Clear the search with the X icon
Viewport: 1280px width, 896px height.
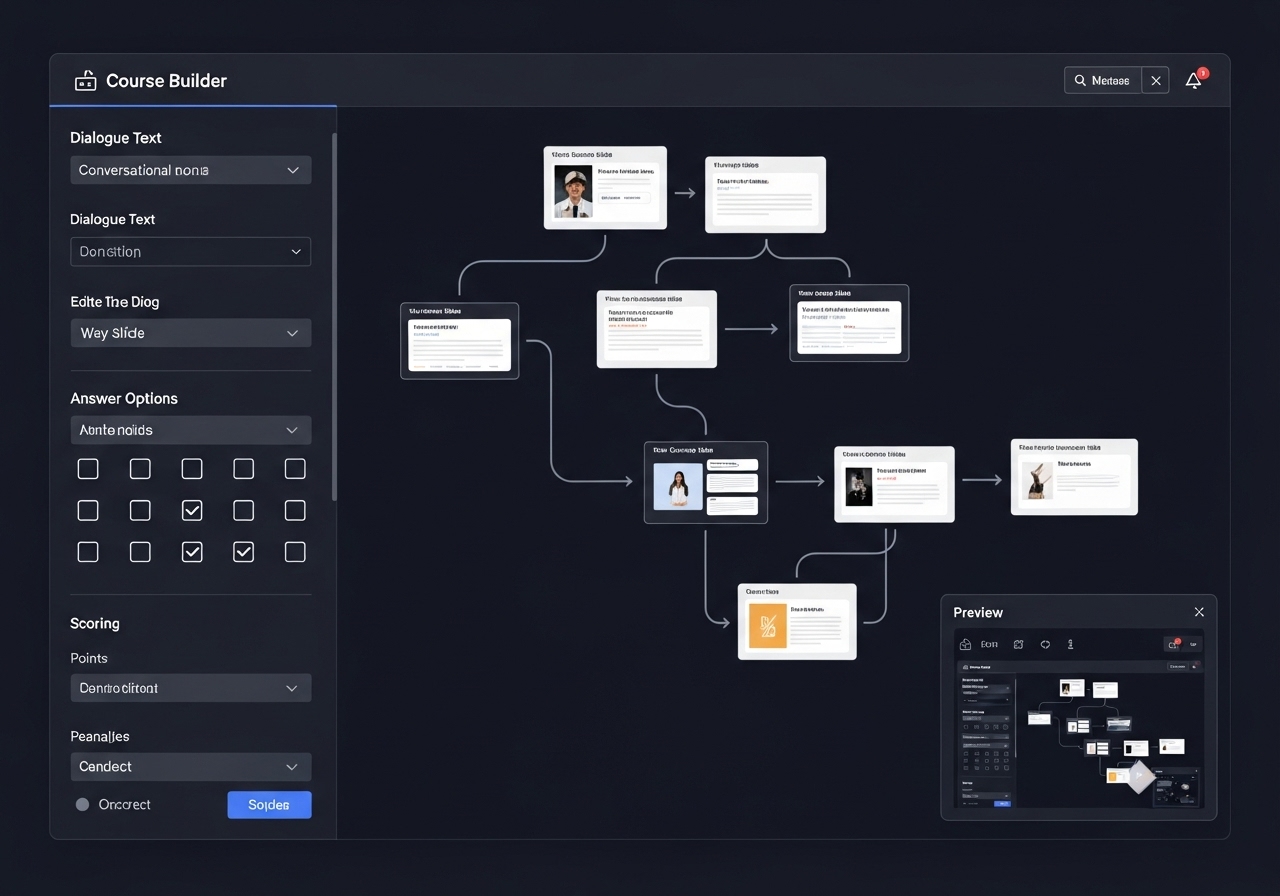click(x=1156, y=81)
